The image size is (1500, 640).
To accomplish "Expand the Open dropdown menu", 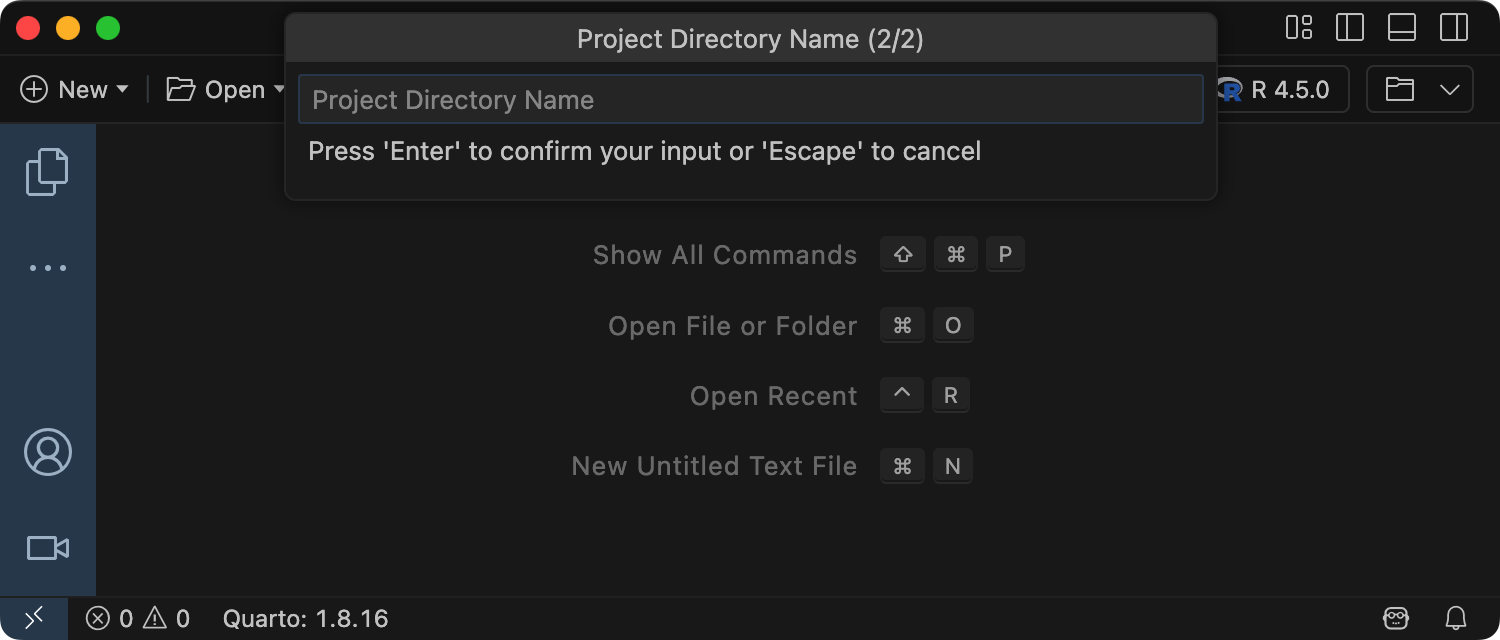I will [x=279, y=90].
